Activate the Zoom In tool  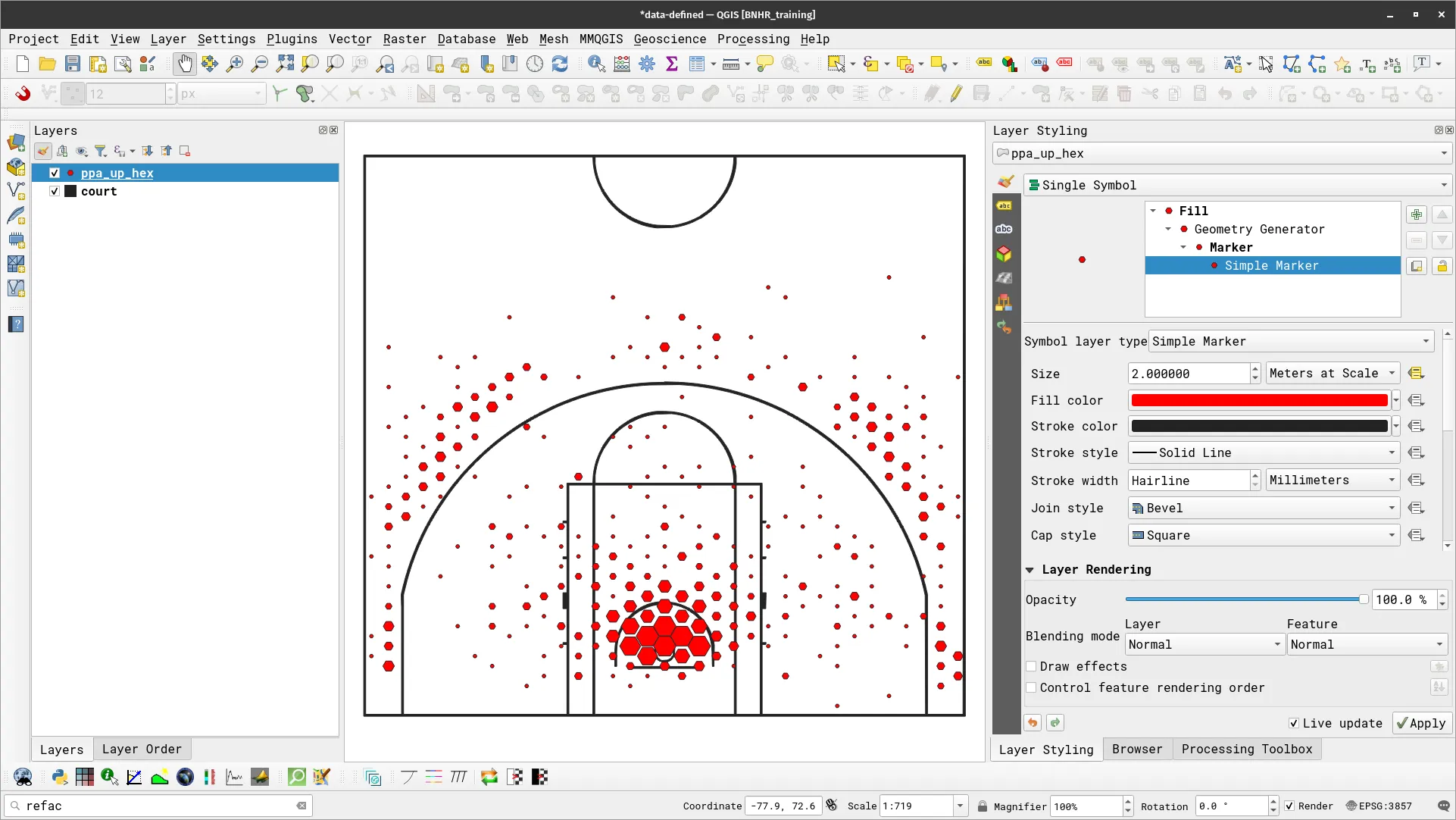[235, 64]
